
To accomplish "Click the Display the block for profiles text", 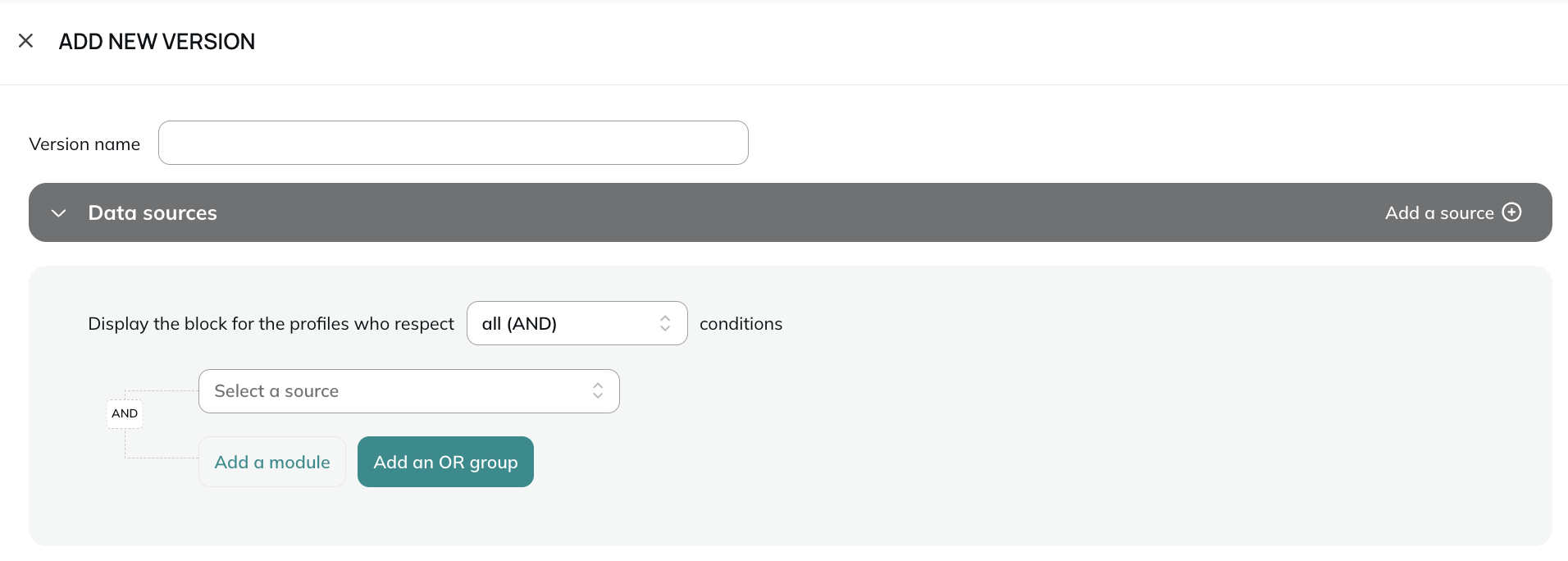I will (x=271, y=324).
